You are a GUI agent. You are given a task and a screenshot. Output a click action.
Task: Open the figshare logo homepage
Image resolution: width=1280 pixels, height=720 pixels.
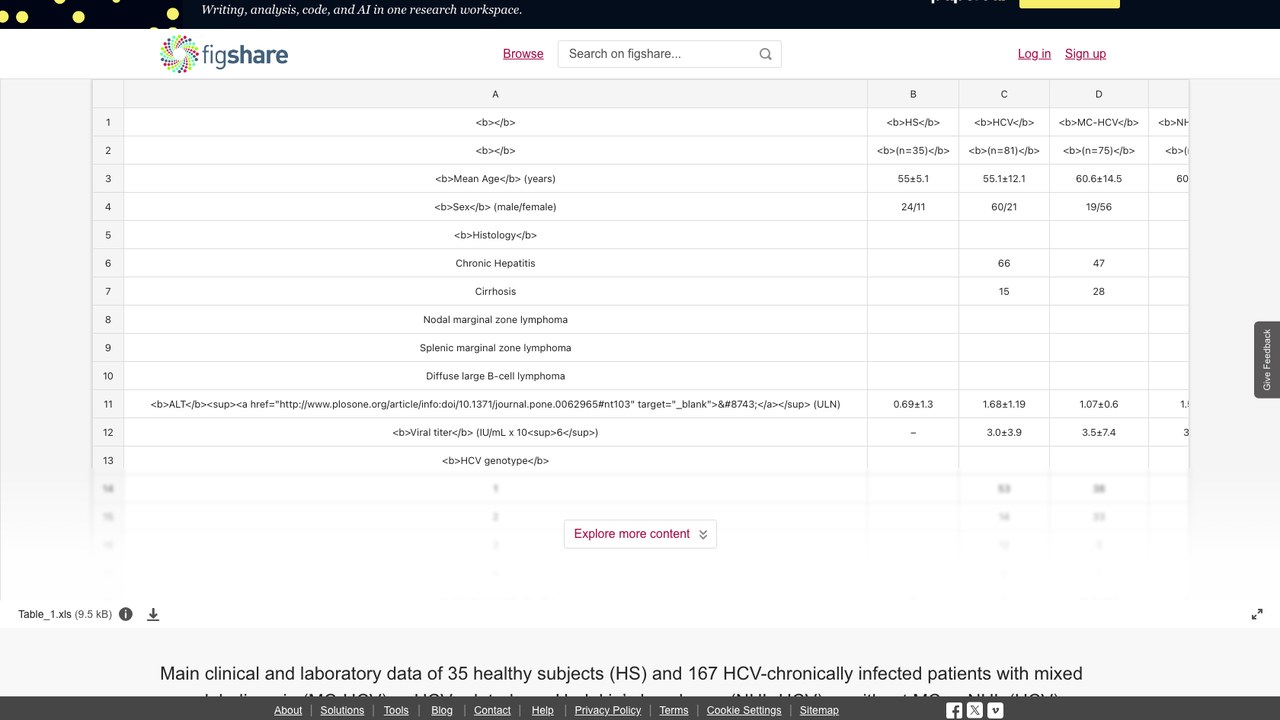click(224, 54)
